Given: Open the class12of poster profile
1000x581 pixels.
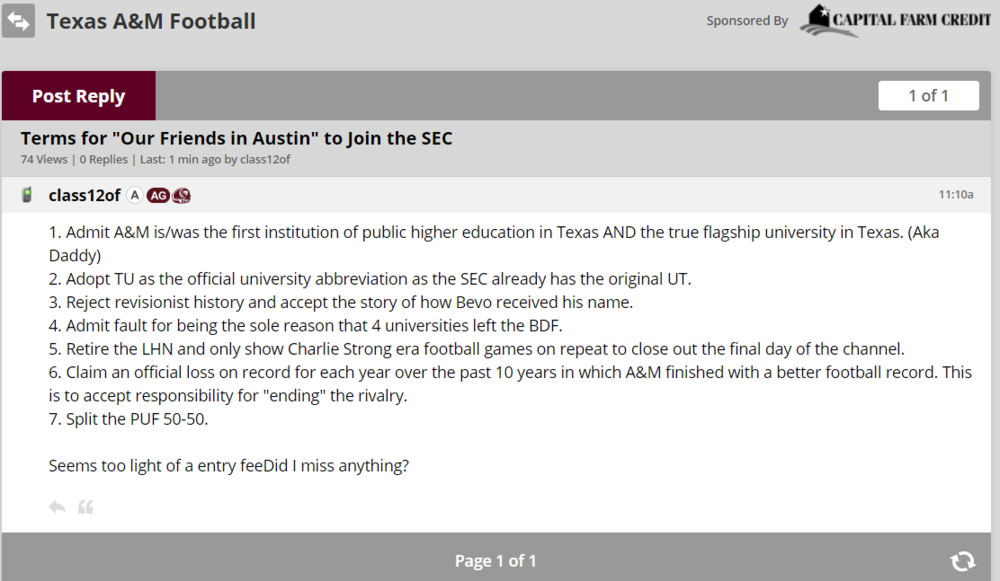Looking at the screenshot, I should coord(85,195).
